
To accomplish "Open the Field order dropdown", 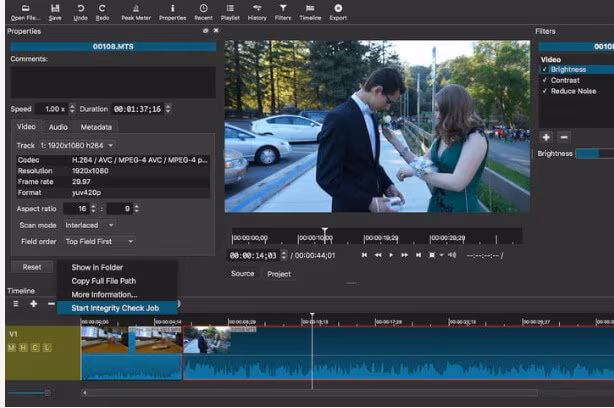I will 99,241.
